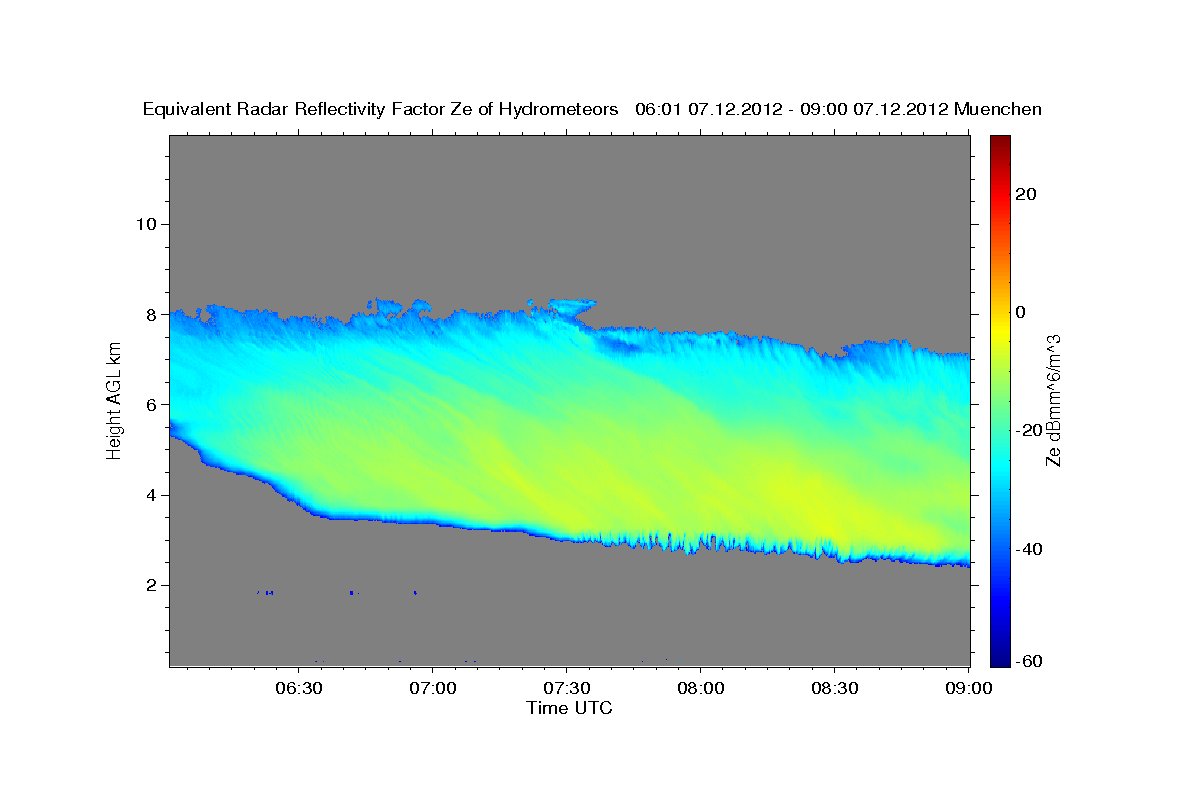Image resolution: width=1200 pixels, height=800 pixels.
Task: Click the 08:00 time tick label
Action: (x=700, y=689)
